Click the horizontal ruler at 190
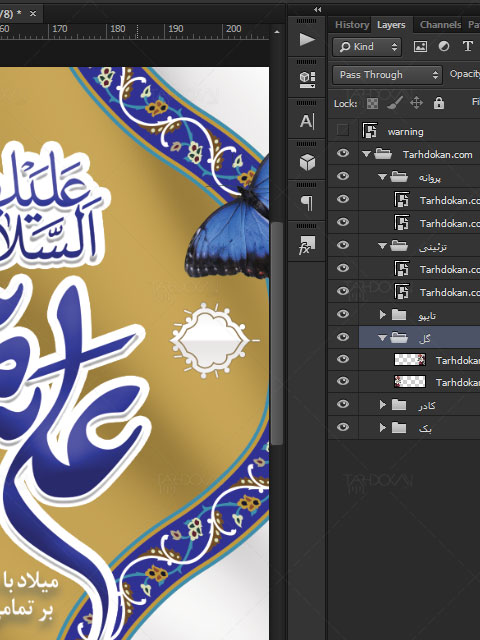 point(176,29)
